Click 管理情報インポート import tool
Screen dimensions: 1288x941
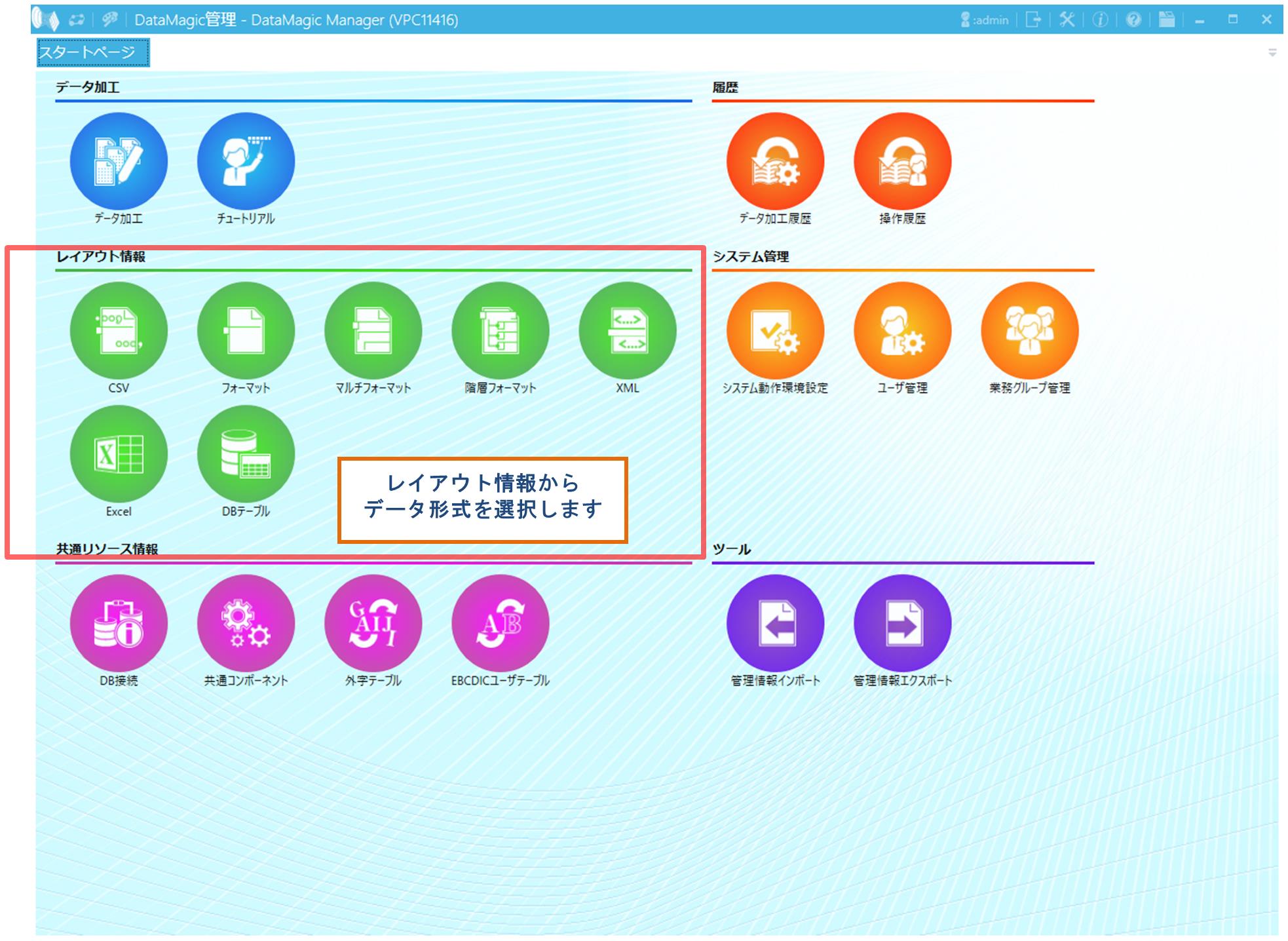[775, 623]
